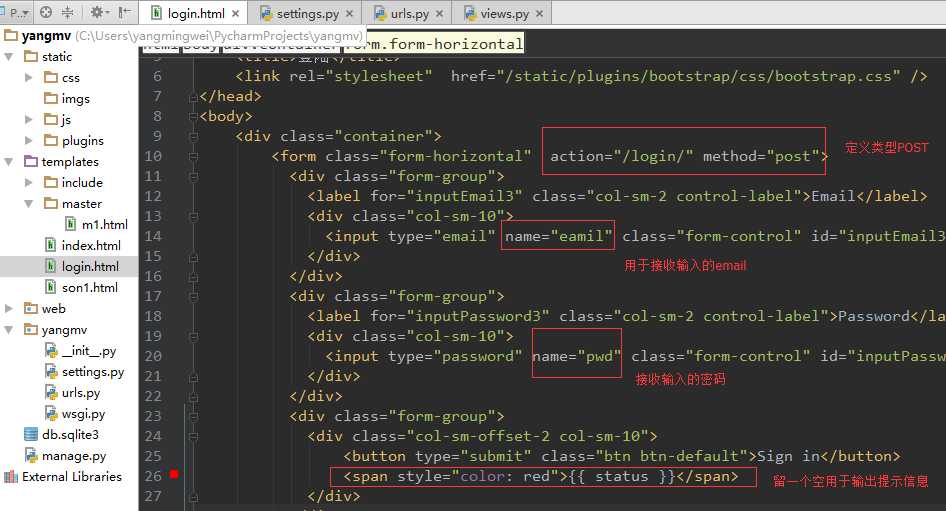This screenshot has width=946, height=511.
Task: Click the __init__.py python file icon
Action: (51, 351)
